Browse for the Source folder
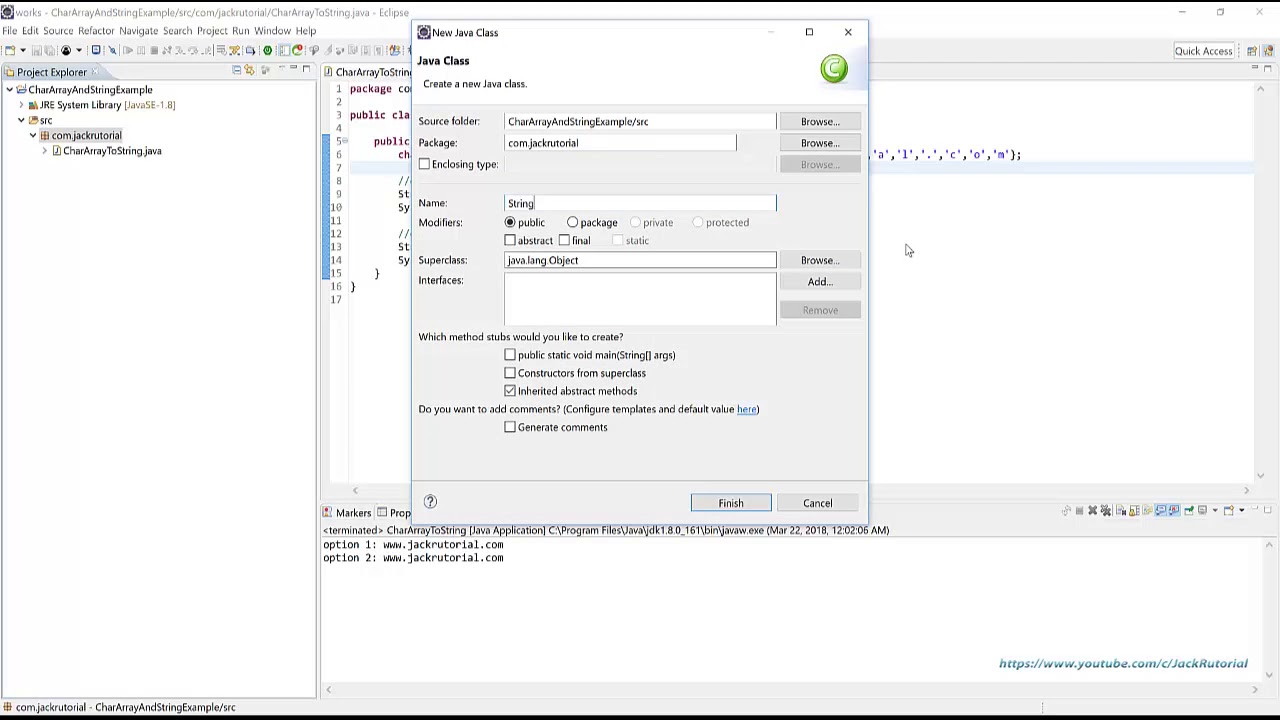 click(820, 122)
